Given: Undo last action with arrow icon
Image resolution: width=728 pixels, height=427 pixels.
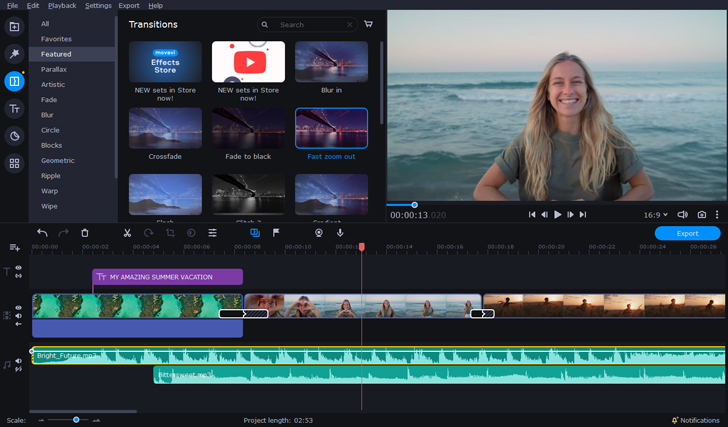Looking at the screenshot, I should (x=42, y=233).
